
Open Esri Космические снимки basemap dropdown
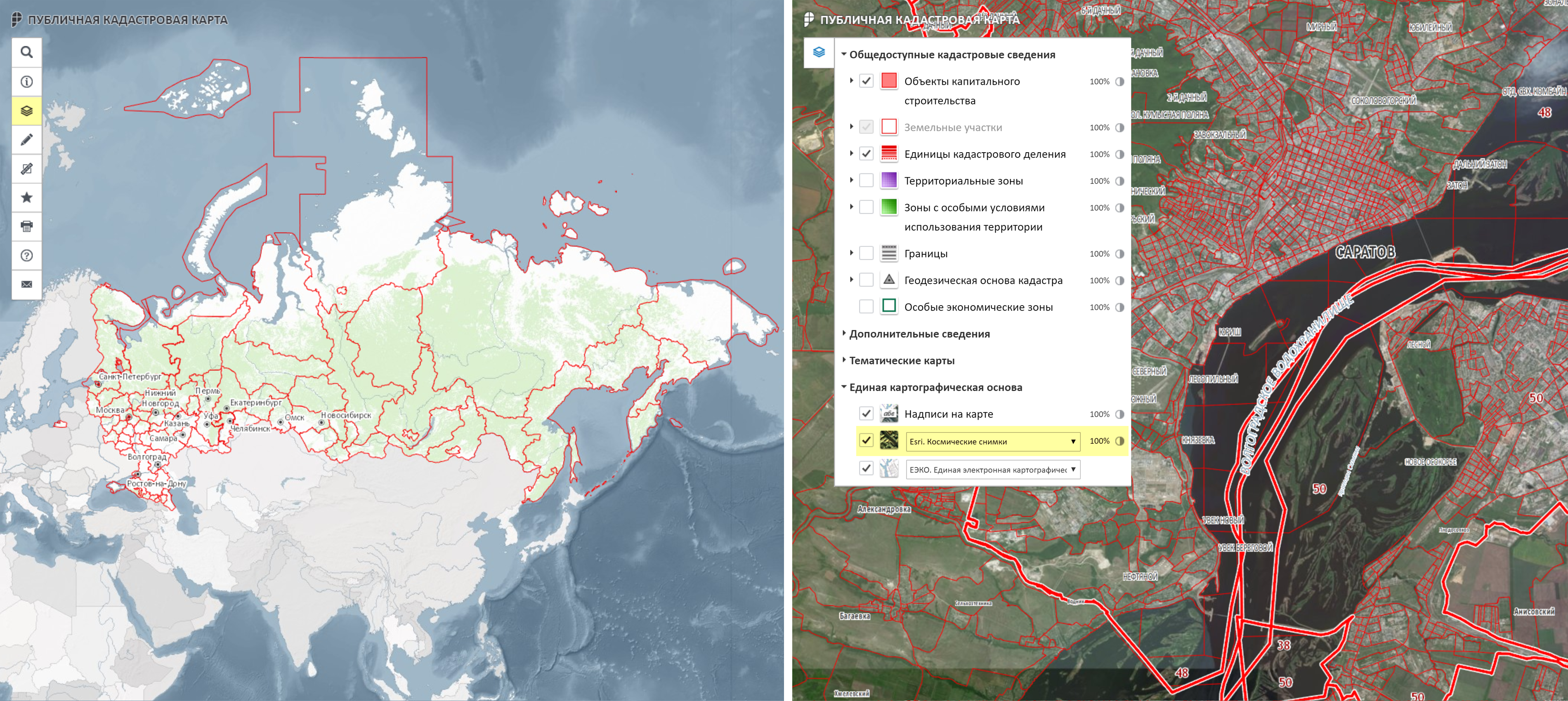993,442
